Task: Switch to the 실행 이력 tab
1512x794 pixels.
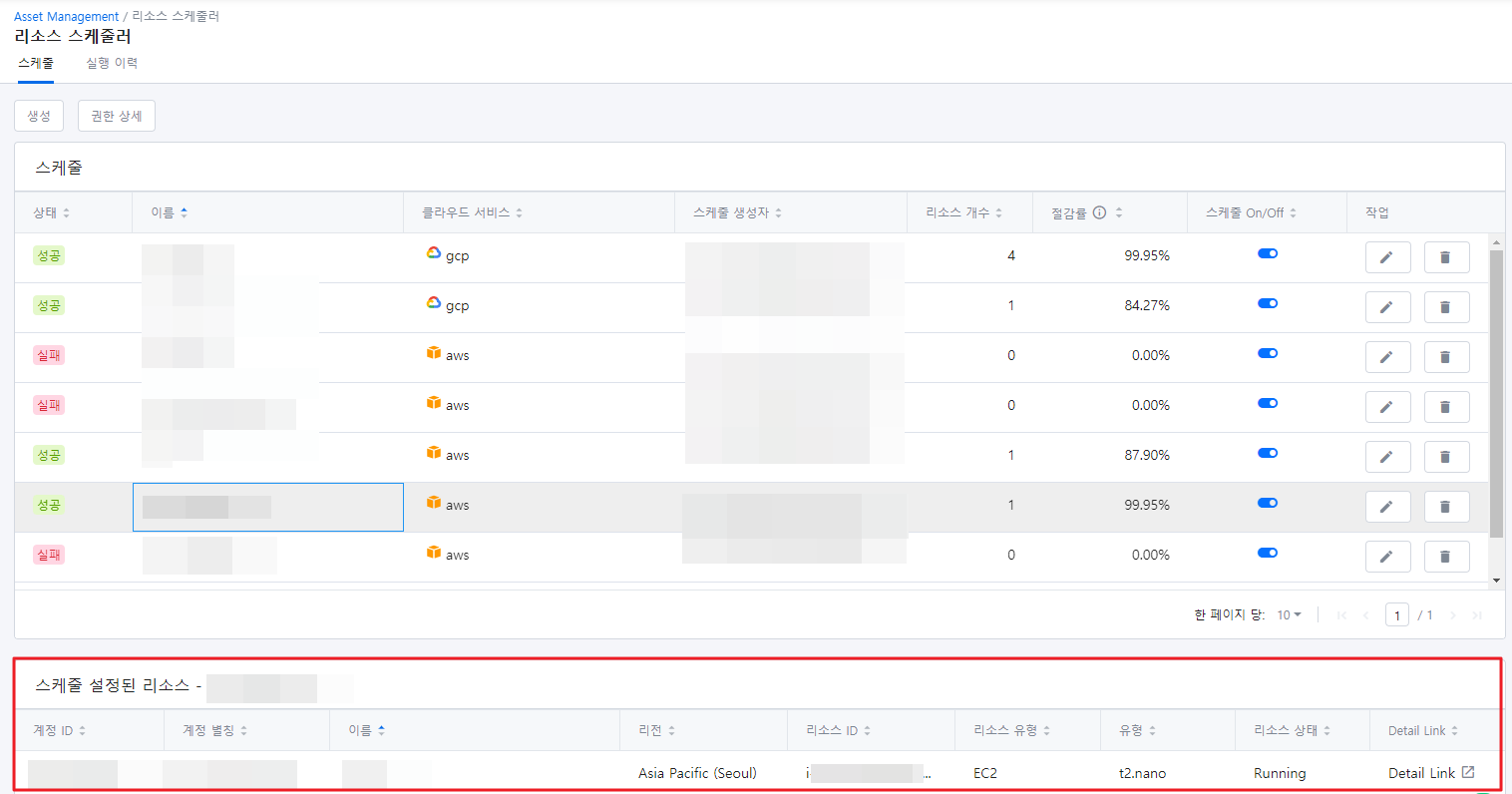Action: (112, 63)
